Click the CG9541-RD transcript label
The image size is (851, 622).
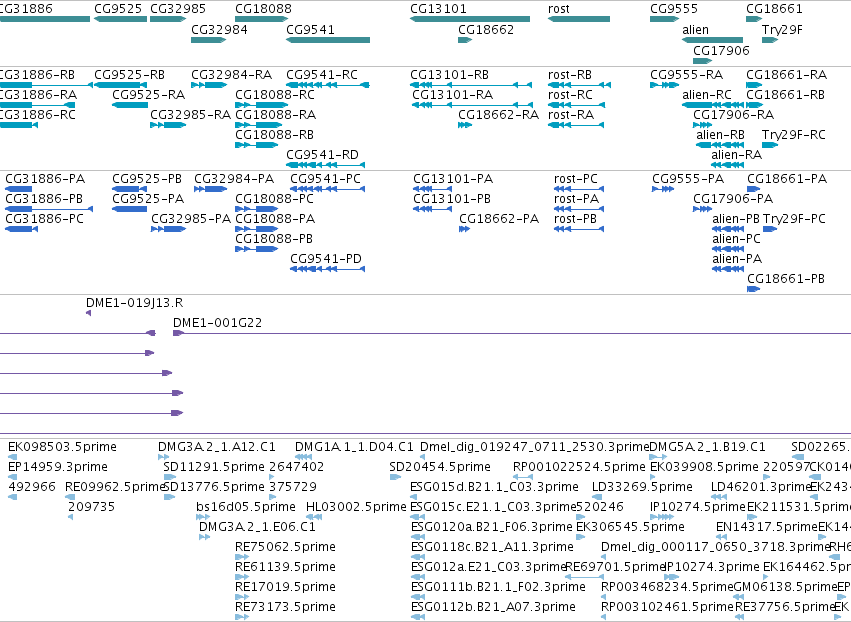322,155
